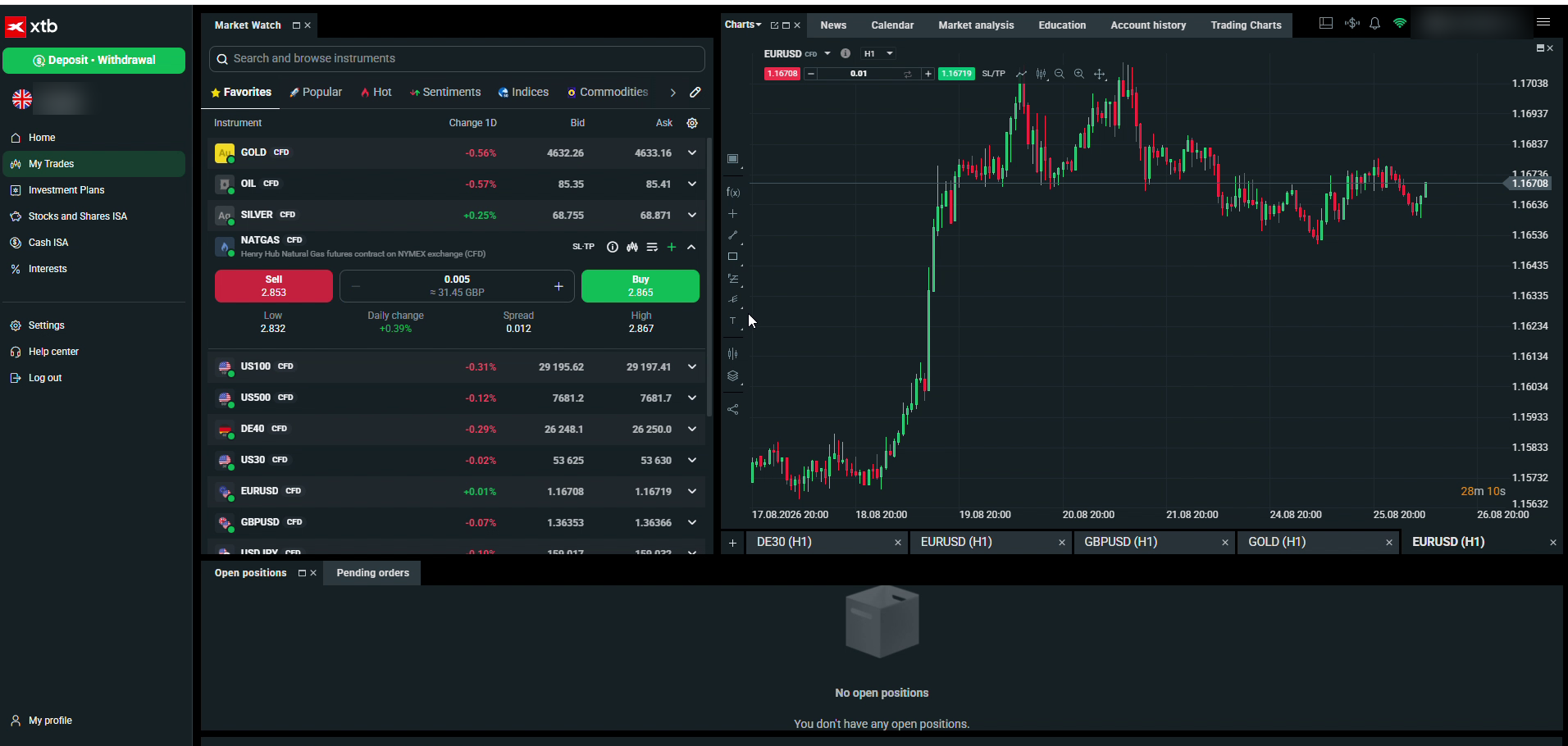Viewport: 1568px width, 746px height.
Task: Select the trend line drawing tool
Action: pos(733,235)
